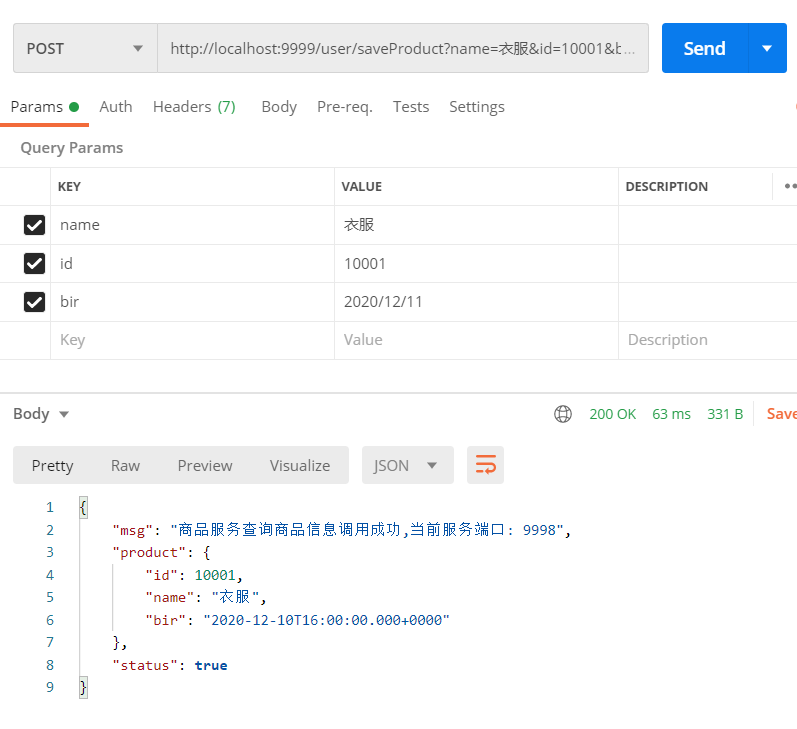The height and width of the screenshot is (729, 797).
Task: Click the 63 ms response time
Action: coord(671,414)
